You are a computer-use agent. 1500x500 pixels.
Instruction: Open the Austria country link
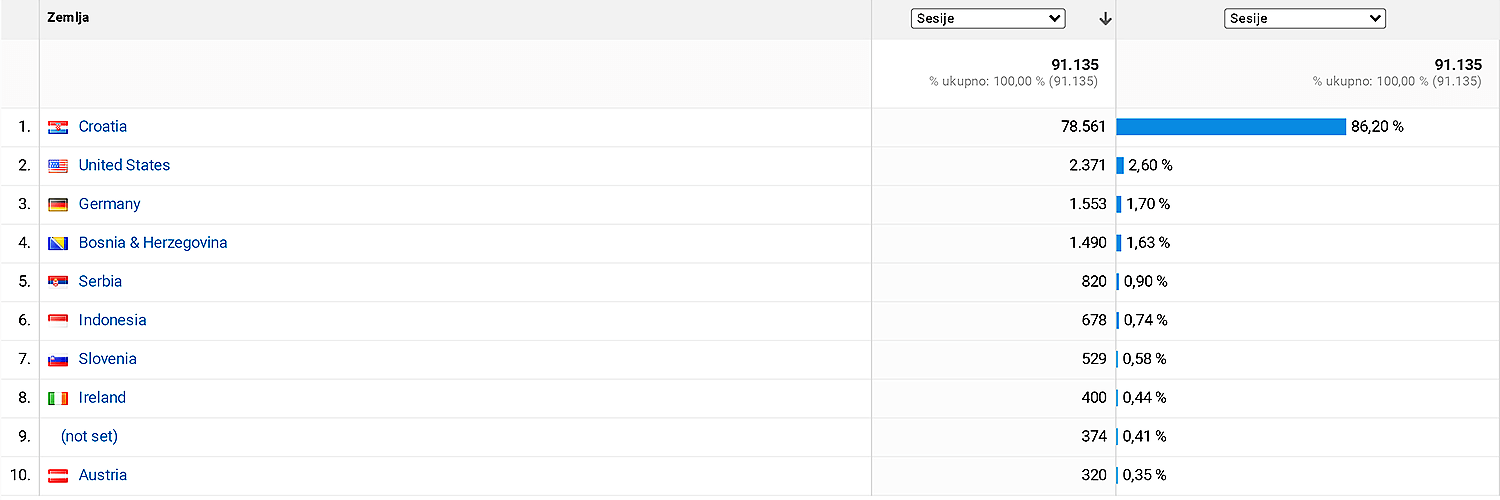[x=103, y=475]
